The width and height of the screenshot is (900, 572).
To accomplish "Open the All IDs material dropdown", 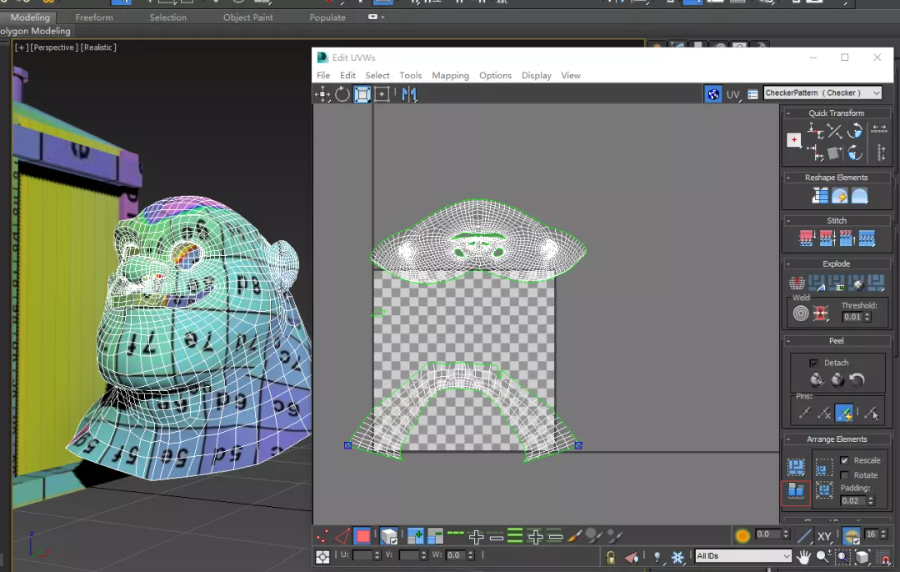I will (742, 556).
